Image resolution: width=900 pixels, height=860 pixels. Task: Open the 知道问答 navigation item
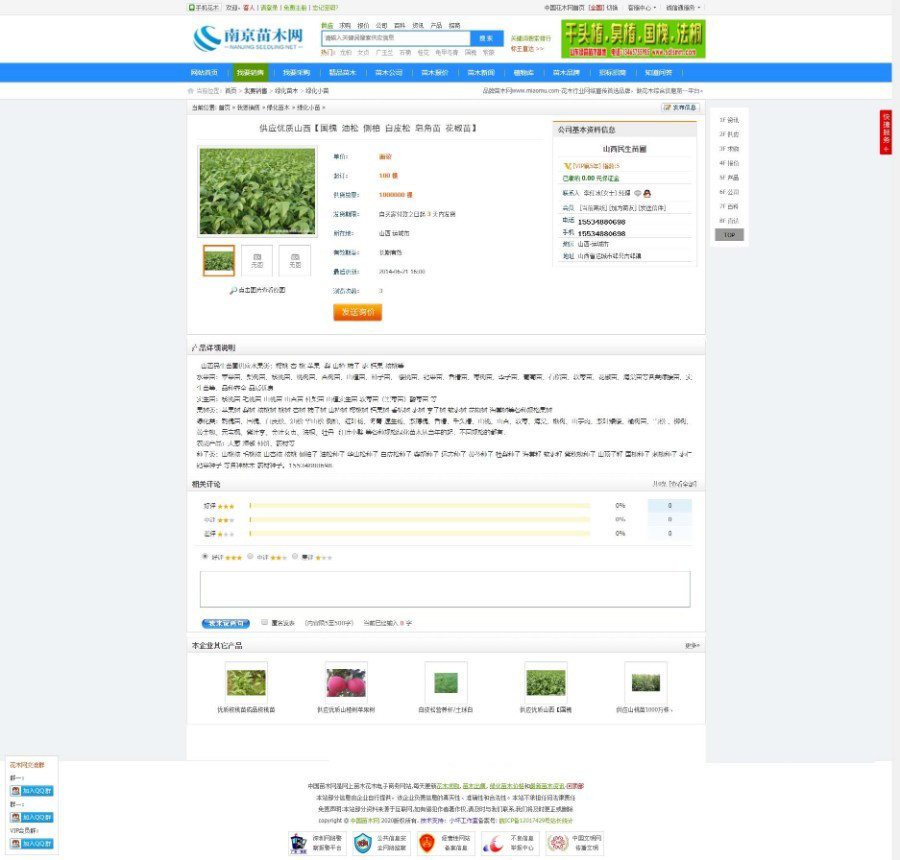[x=658, y=73]
